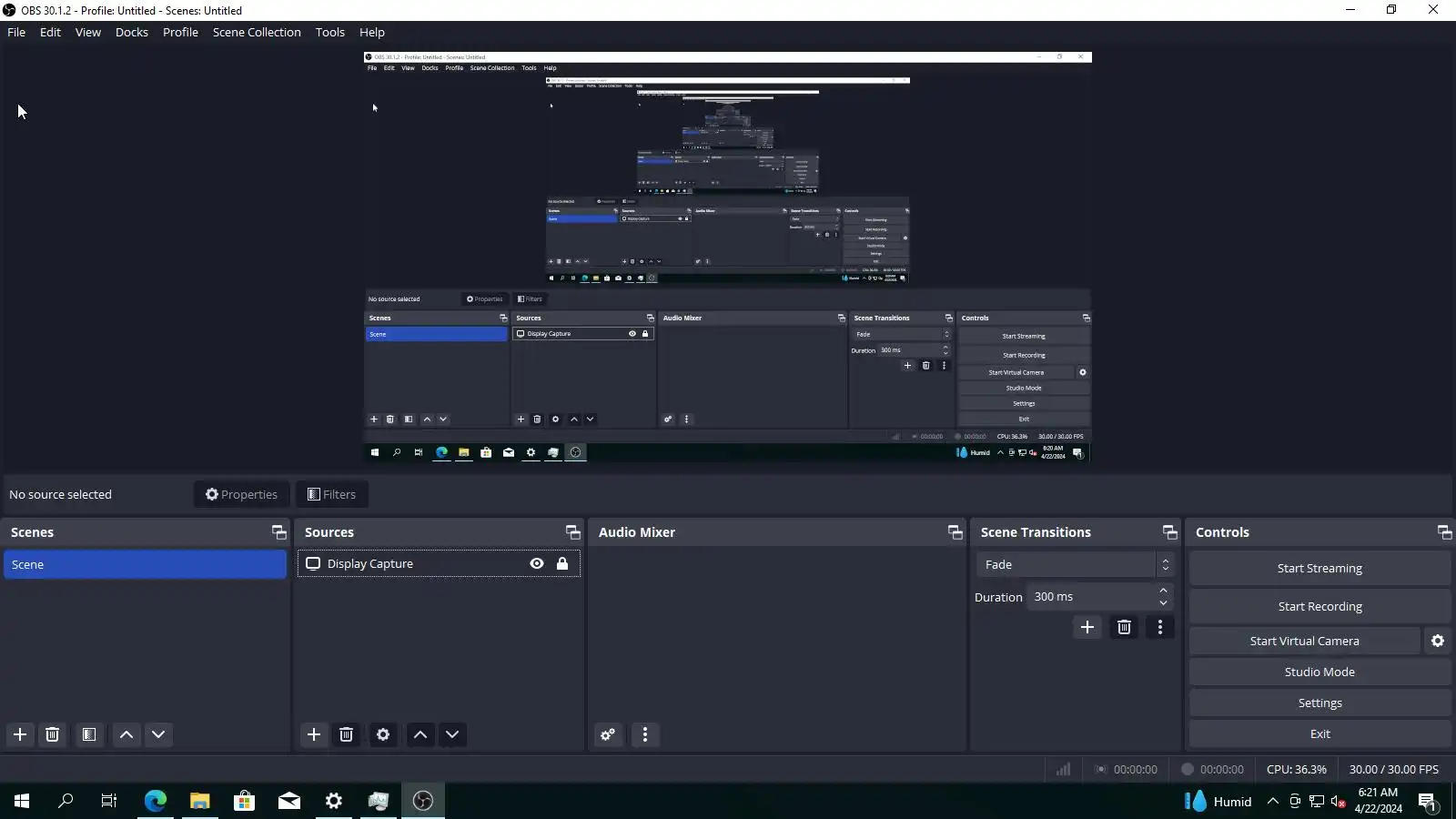Float the Scenes dock
This screenshot has width=1456, height=819.
click(x=279, y=532)
